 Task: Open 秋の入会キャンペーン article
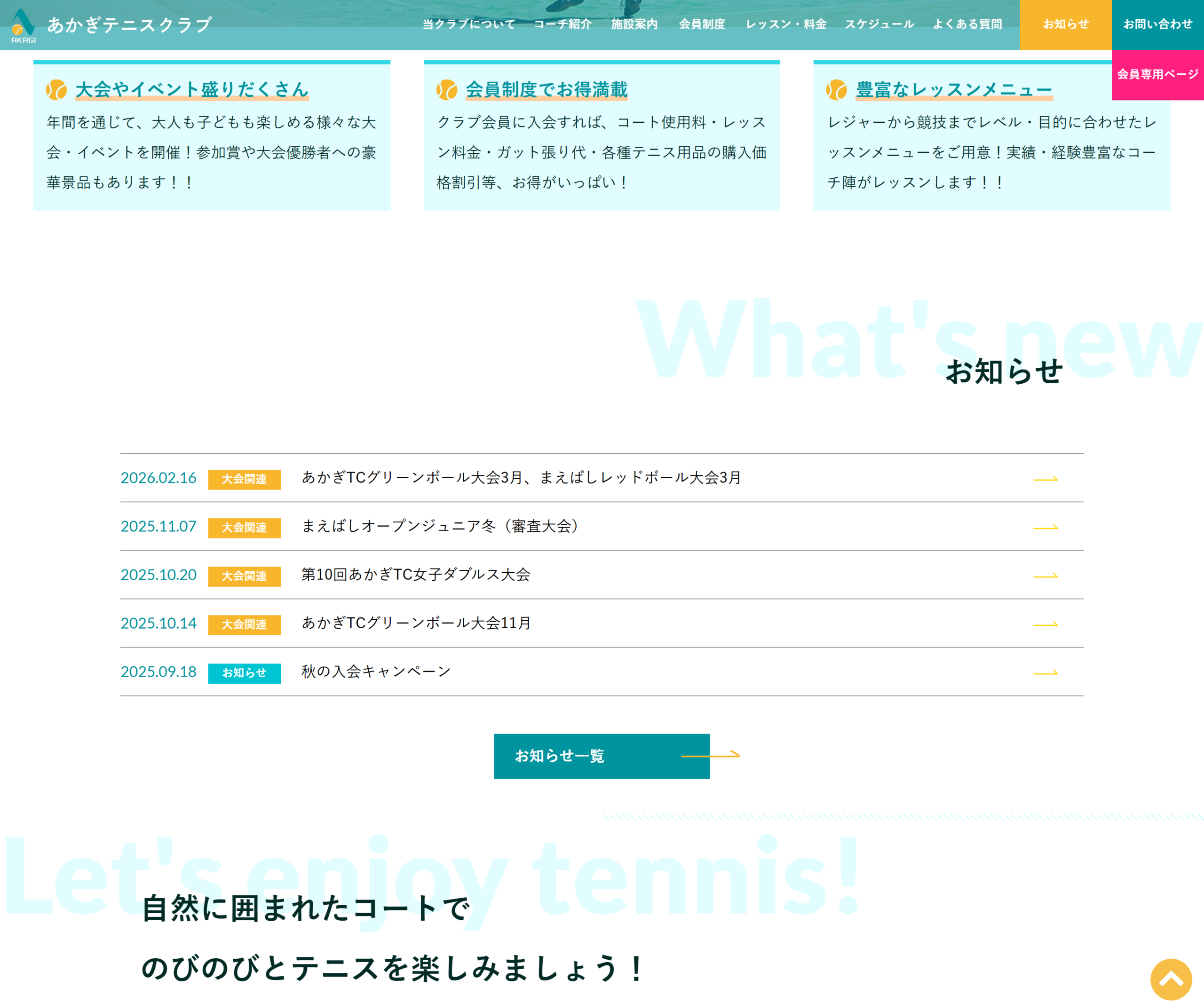pyautogui.click(x=377, y=671)
